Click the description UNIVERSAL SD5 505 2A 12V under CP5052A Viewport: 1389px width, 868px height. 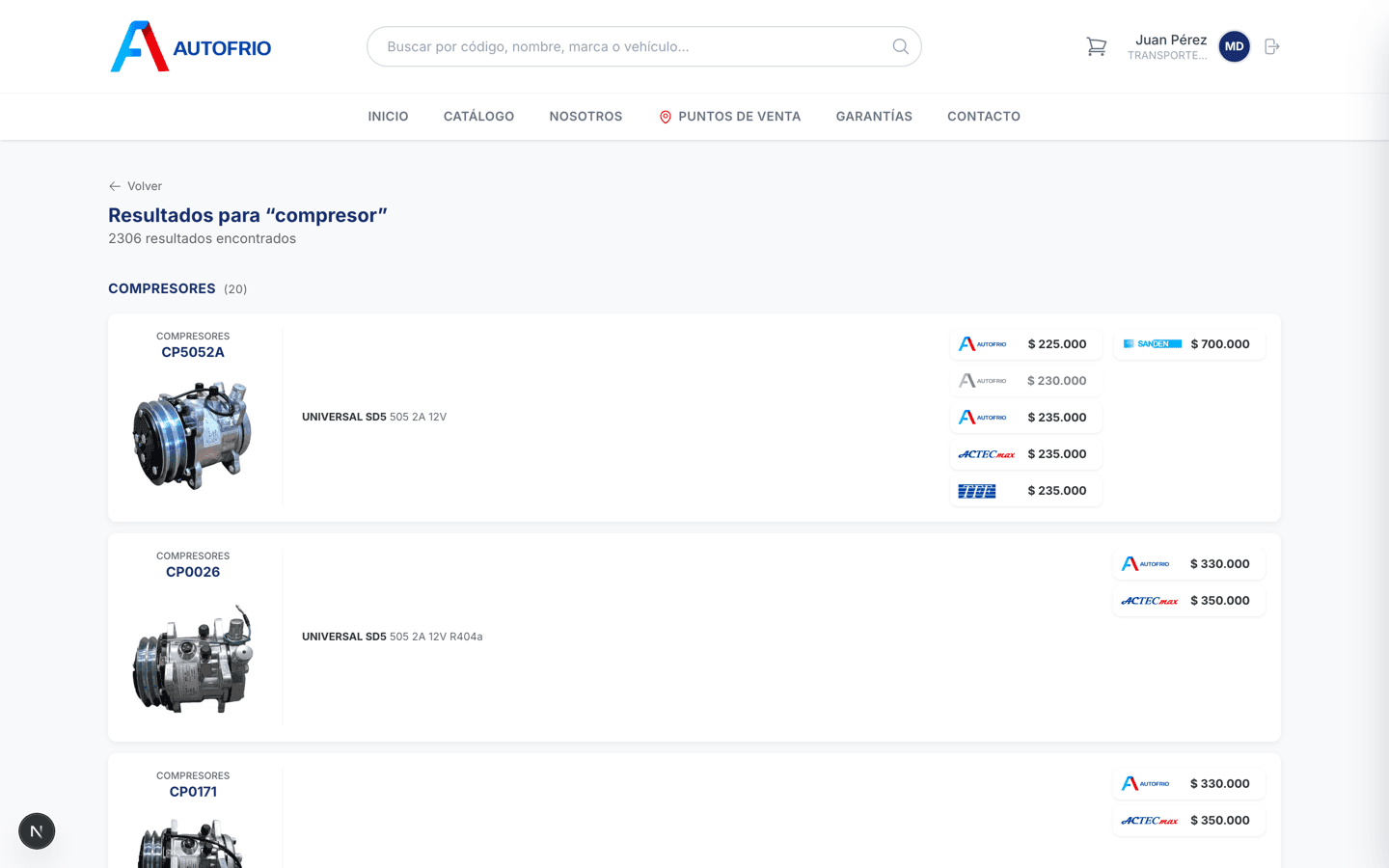click(374, 417)
